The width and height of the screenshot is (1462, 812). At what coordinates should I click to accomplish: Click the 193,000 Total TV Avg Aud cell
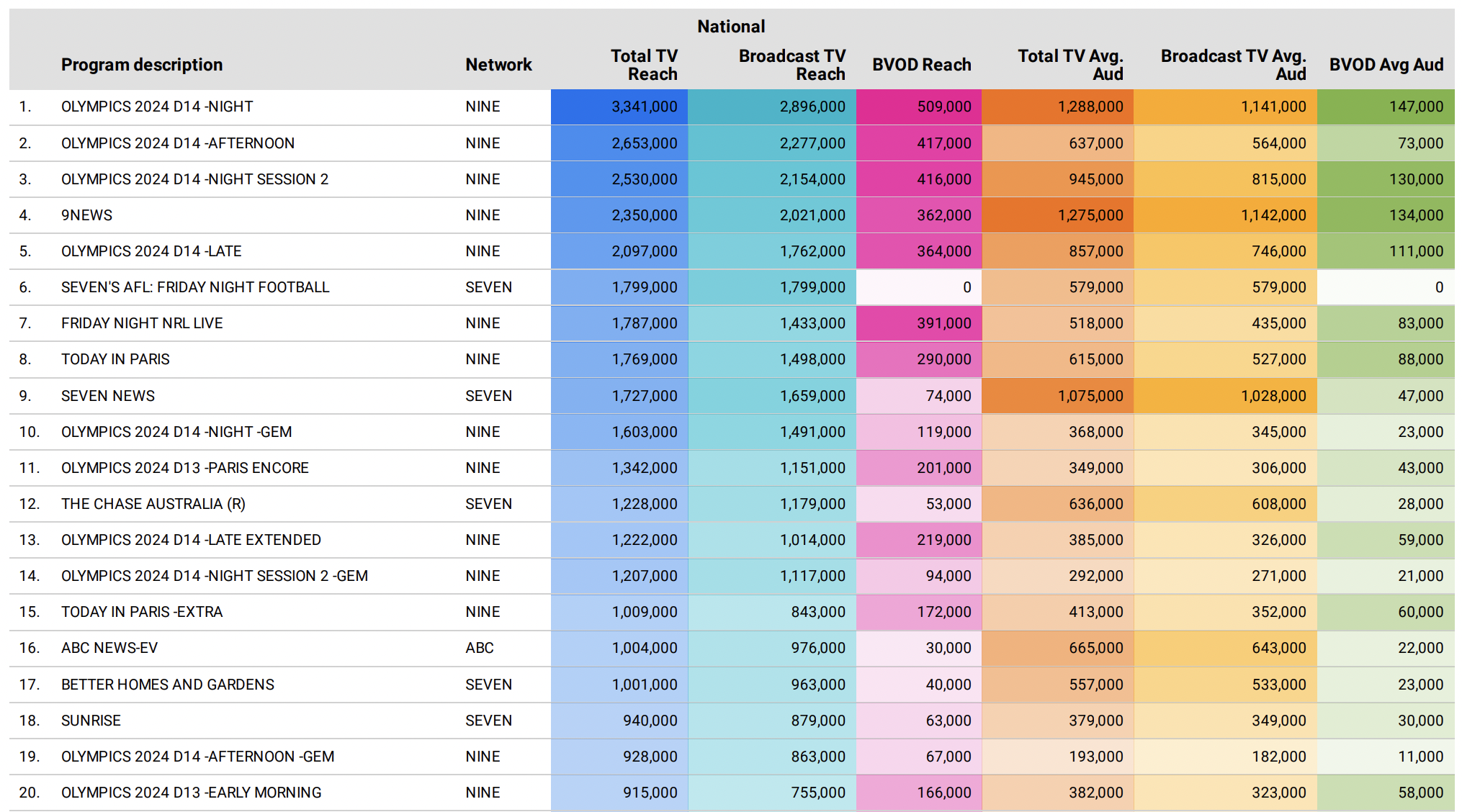click(x=1057, y=757)
